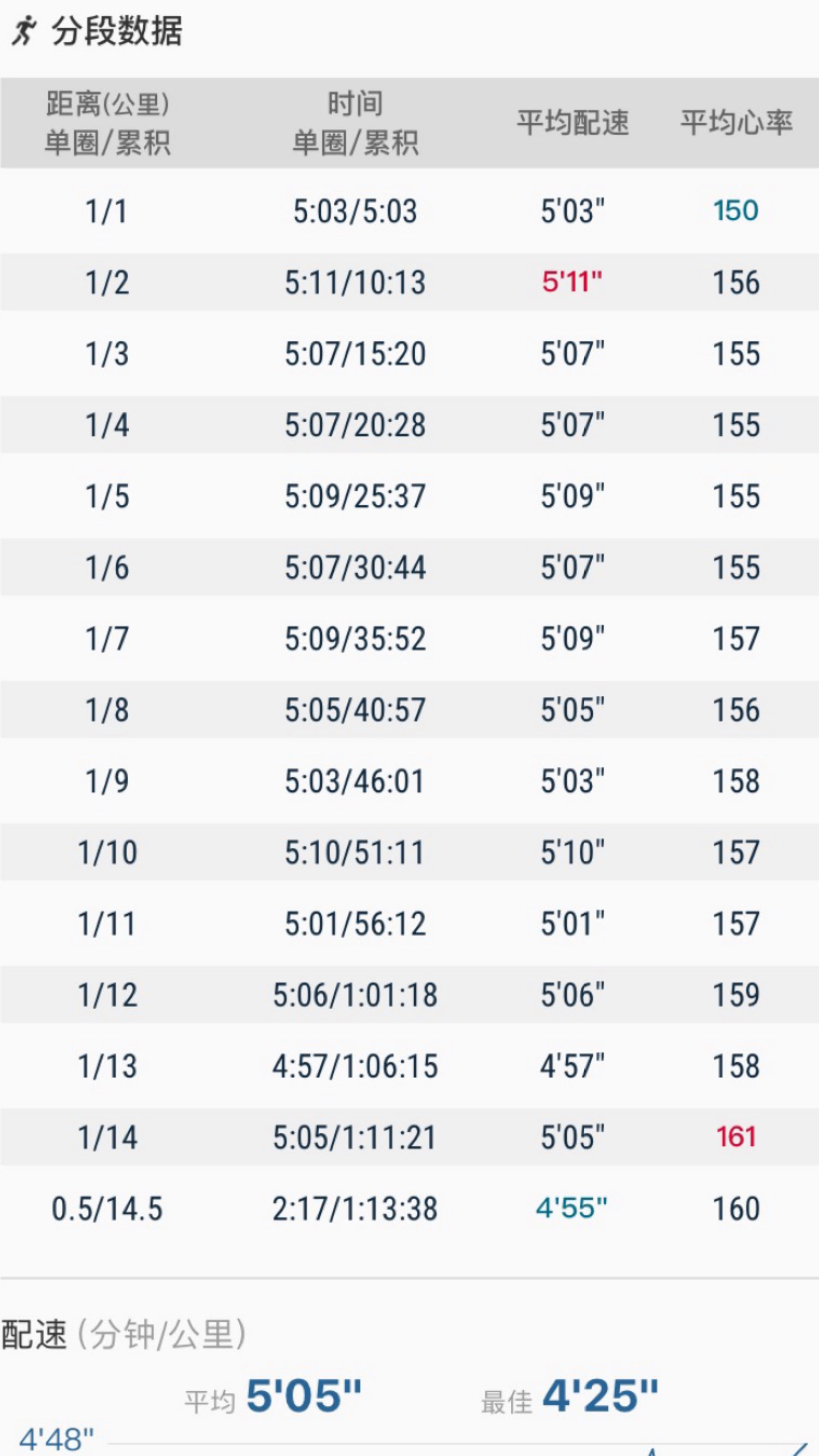The height and width of the screenshot is (1456, 819).
Task: Tap the 1/10 lap distance cell
Action: (108, 853)
